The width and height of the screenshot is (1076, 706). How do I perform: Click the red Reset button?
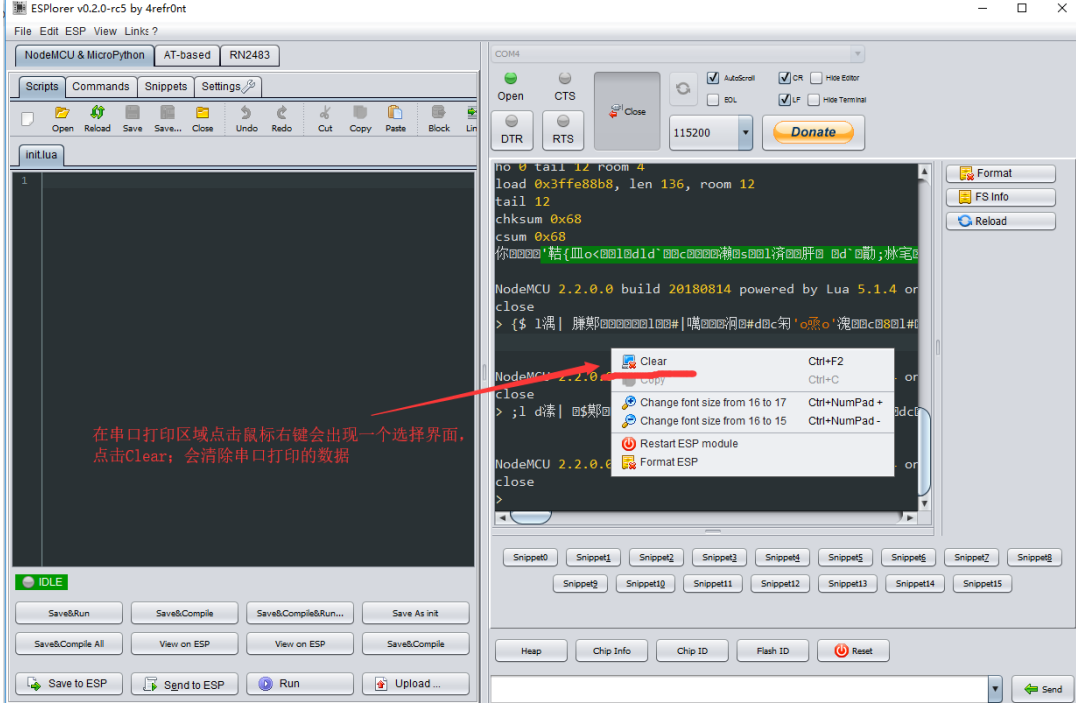853,650
